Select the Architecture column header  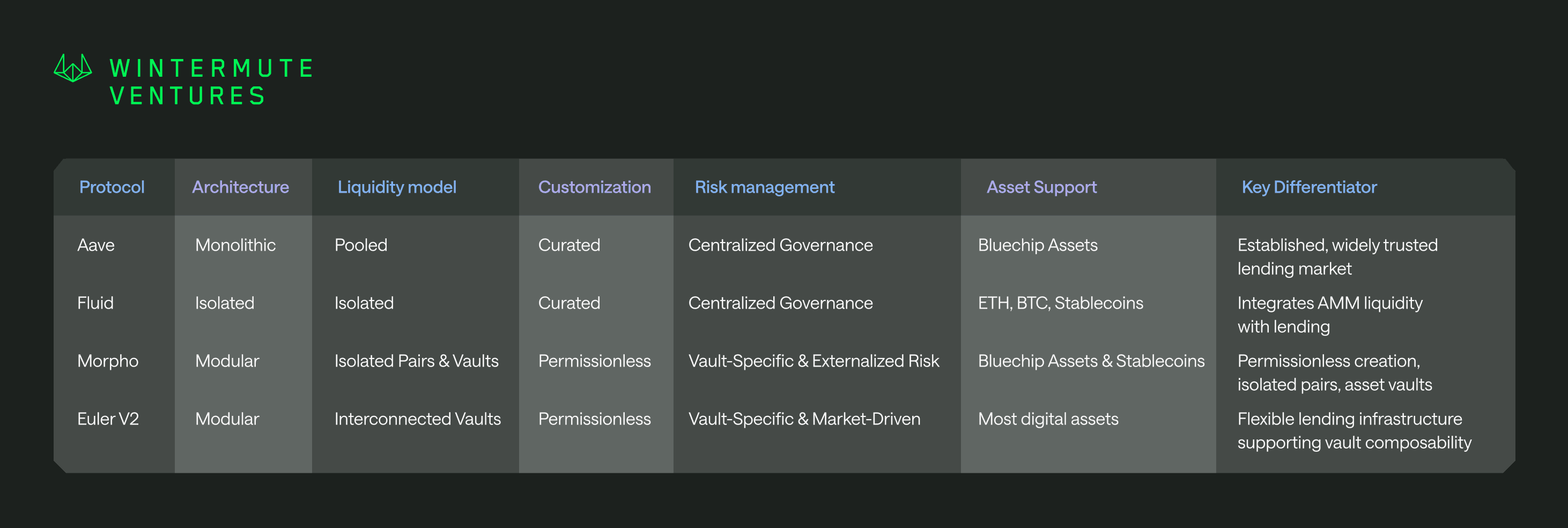(240, 187)
